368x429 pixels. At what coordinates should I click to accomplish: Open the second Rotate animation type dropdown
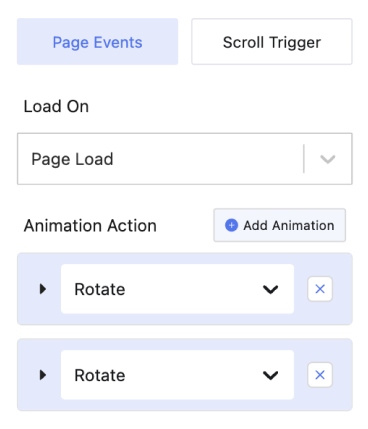[177, 375]
